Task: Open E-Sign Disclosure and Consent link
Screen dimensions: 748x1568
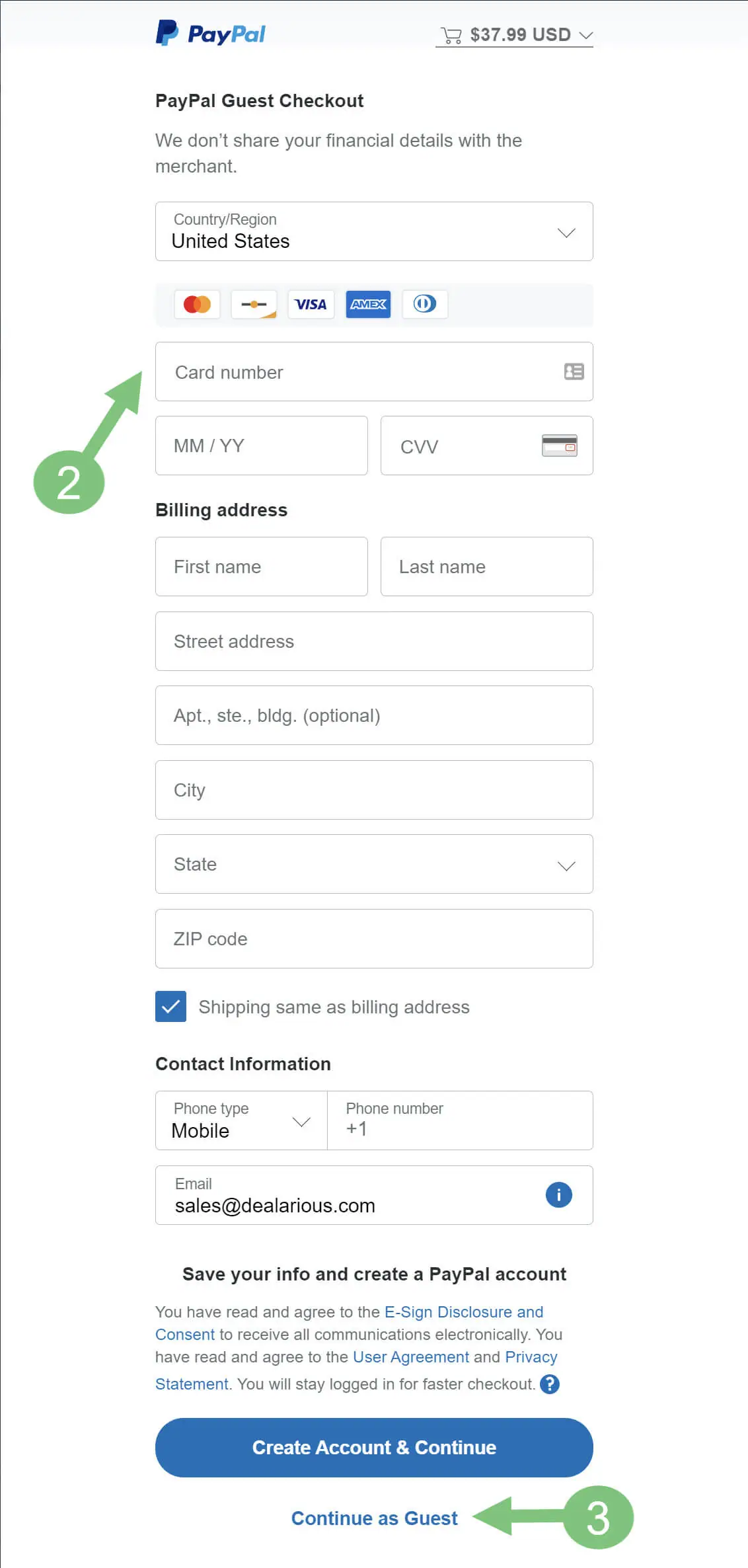Action: point(464,1312)
